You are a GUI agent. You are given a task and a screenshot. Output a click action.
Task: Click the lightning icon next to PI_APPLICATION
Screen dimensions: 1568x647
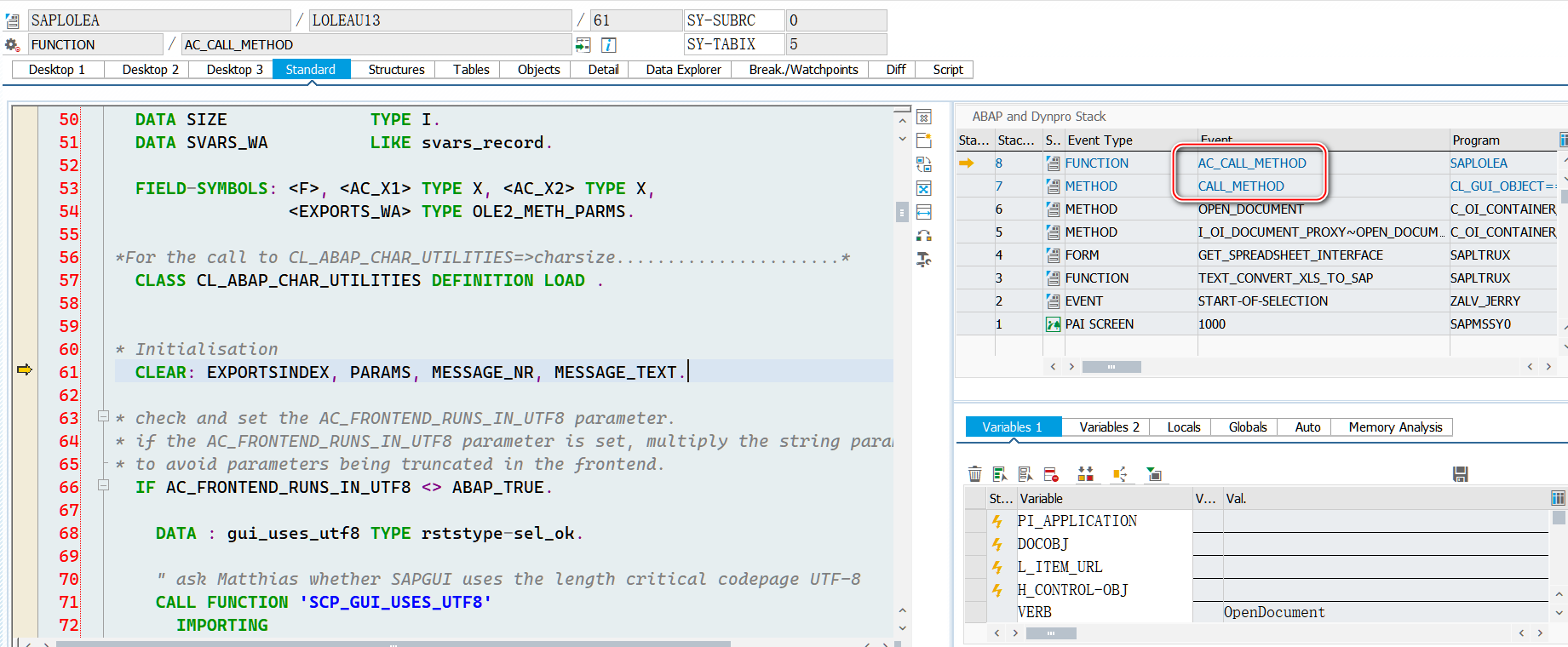pos(997,521)
